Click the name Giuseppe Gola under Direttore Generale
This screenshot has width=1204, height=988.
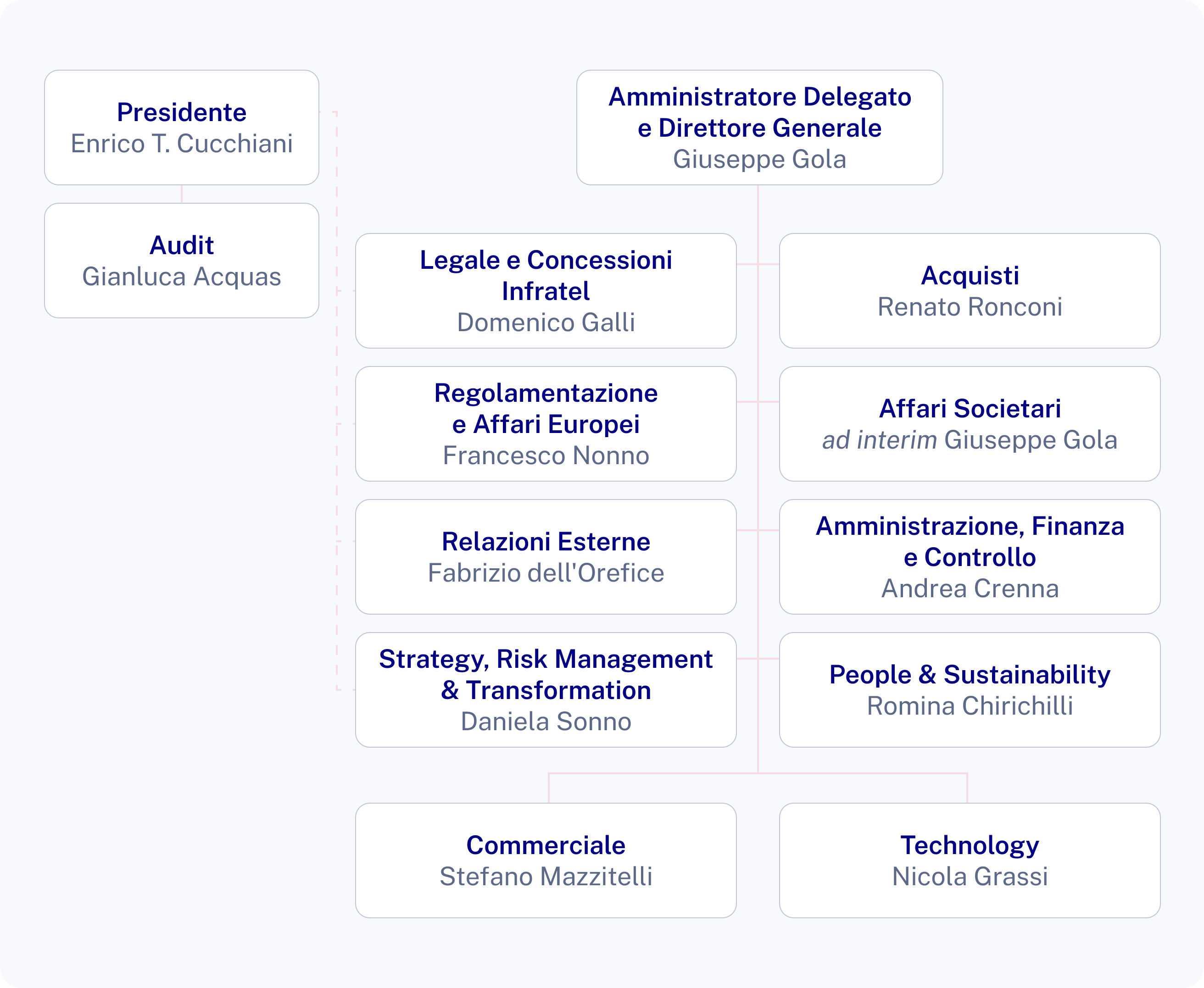[759, 159]
